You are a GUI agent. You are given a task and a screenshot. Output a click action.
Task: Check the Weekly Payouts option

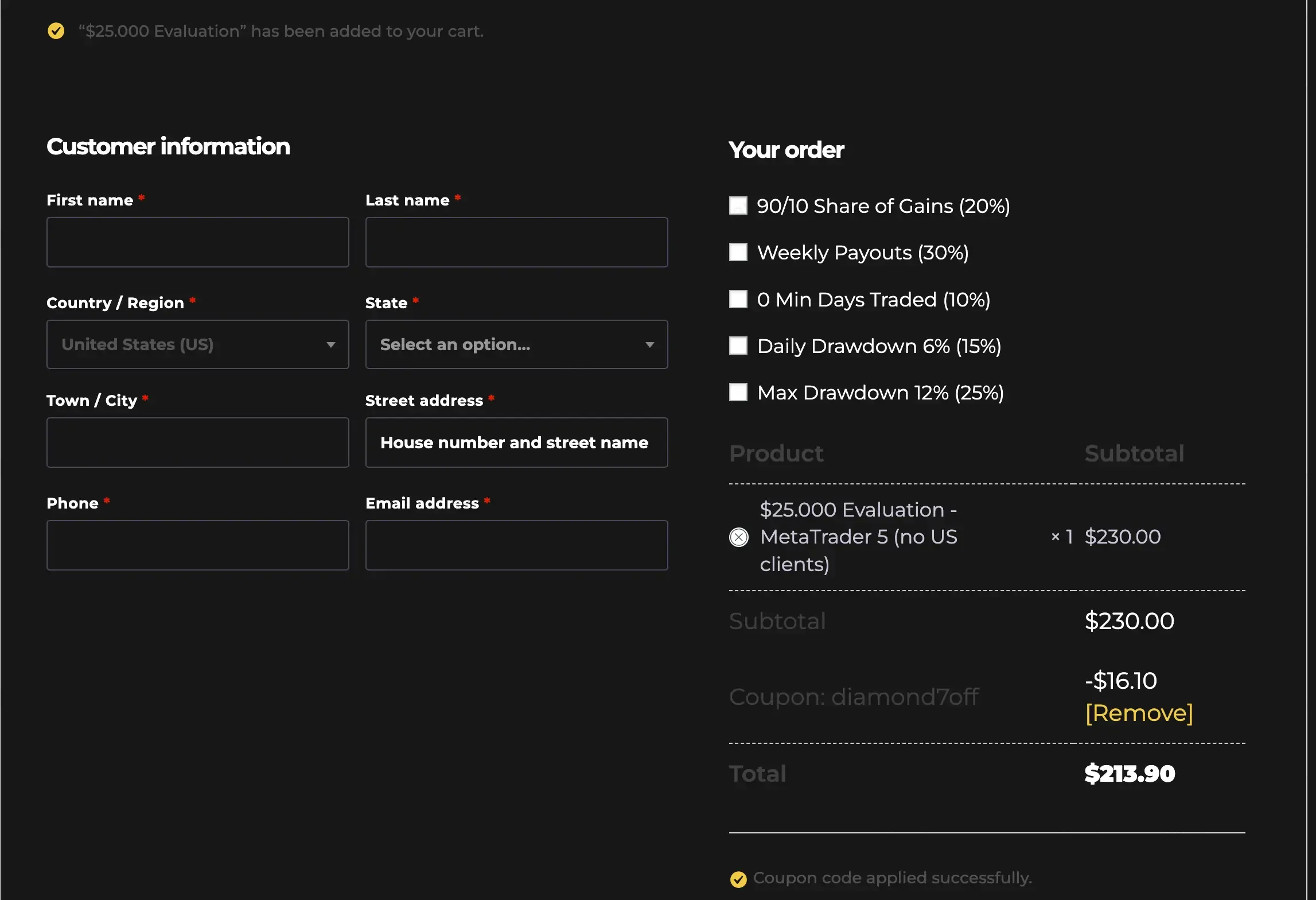tap(738, 252)
